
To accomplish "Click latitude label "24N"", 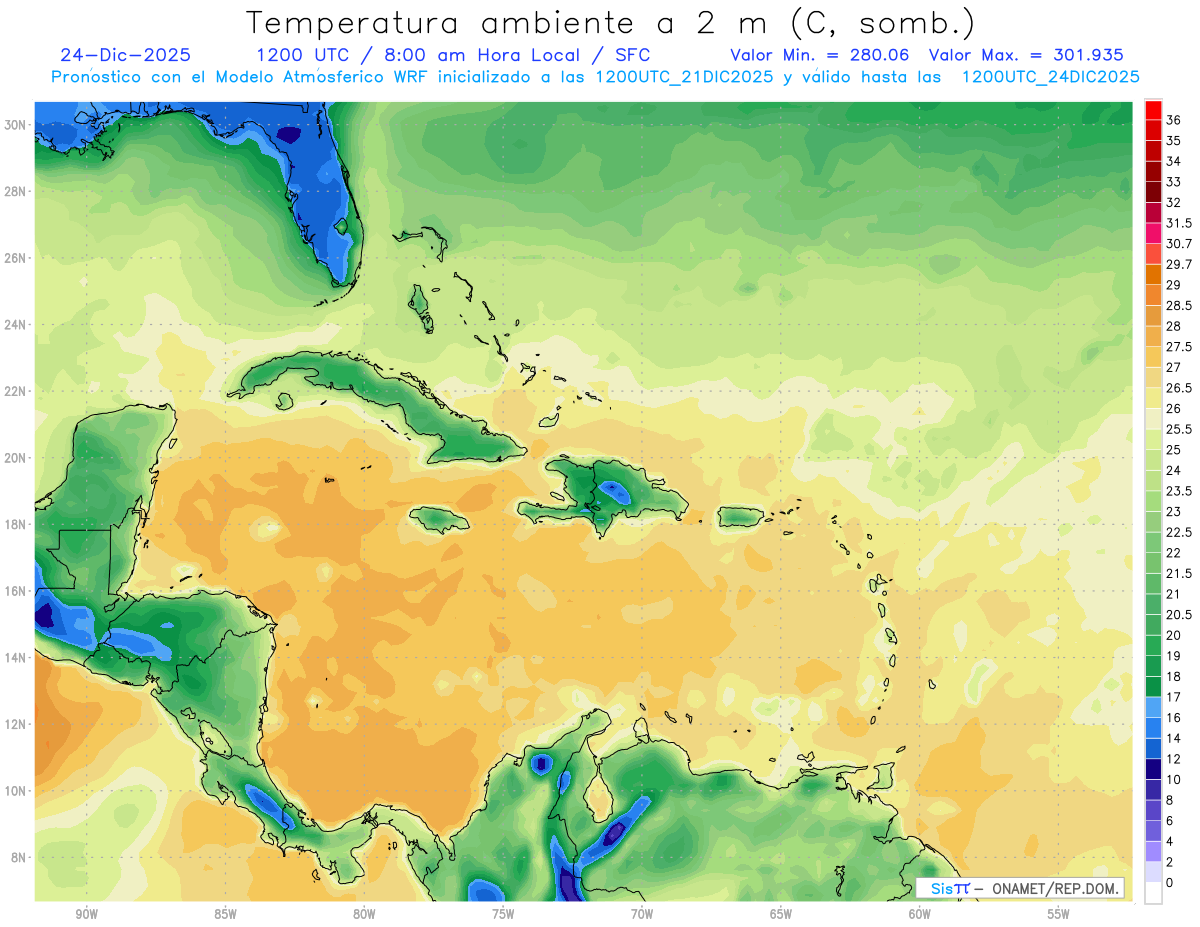I will tap(15, 325).
